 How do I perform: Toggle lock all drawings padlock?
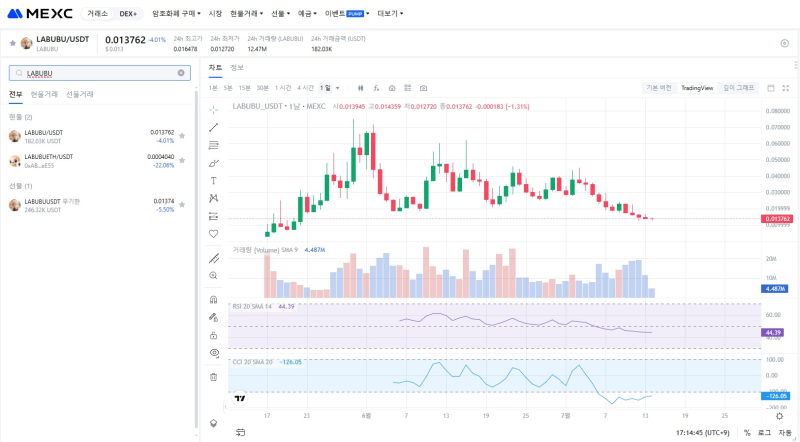tap(214, 335)
